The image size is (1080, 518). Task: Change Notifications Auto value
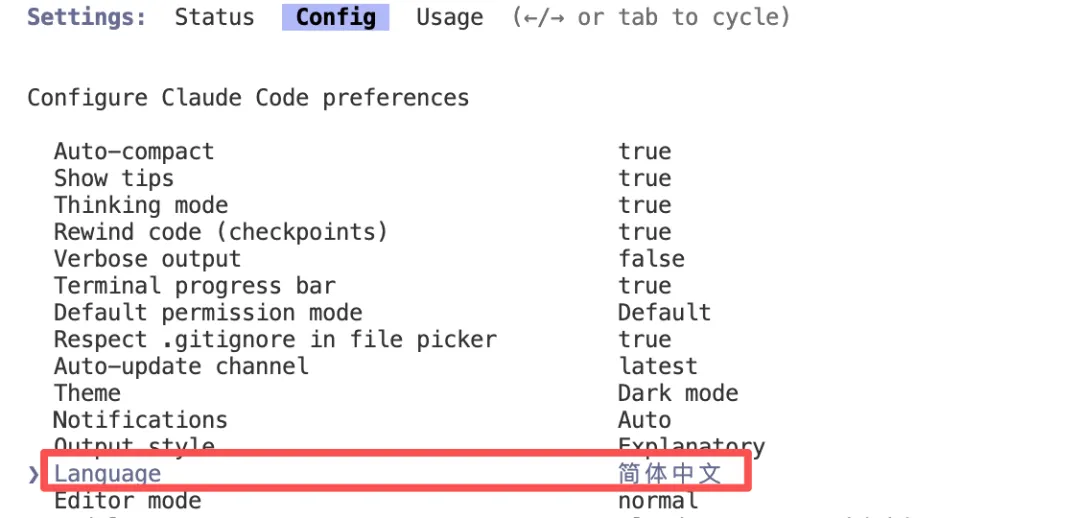click(x=644, y=420)
